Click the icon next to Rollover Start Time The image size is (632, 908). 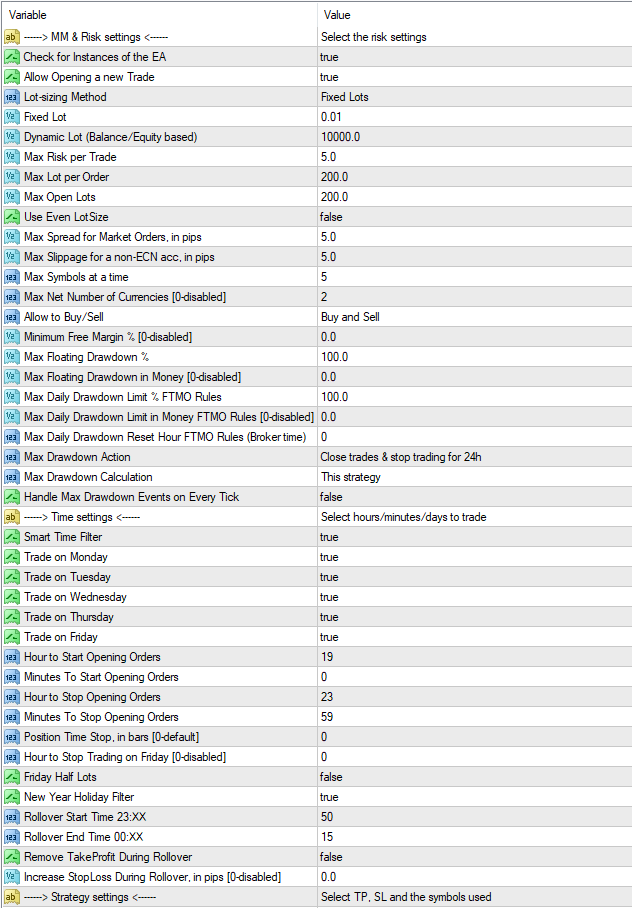pos(12,817)
